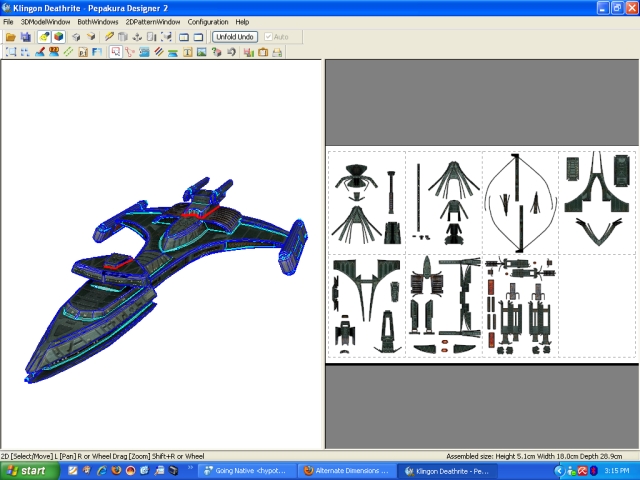
Task: Click the orange box icon
Action: 263,52
